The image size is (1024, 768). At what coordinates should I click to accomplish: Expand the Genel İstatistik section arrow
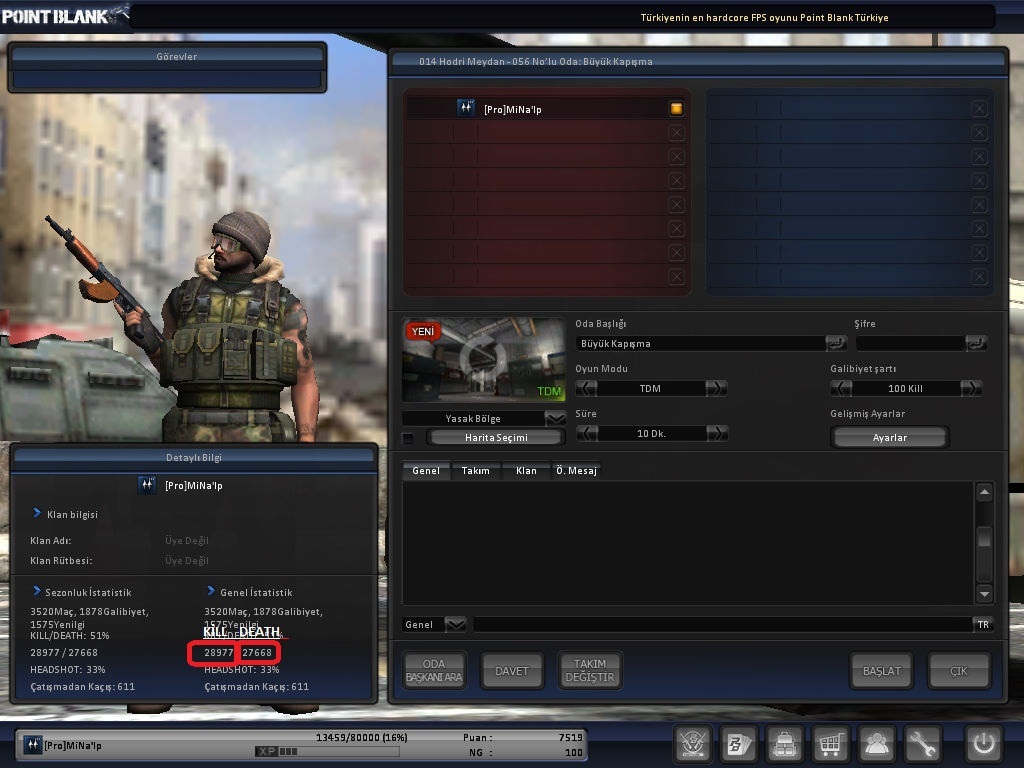[x=211, y=591]
